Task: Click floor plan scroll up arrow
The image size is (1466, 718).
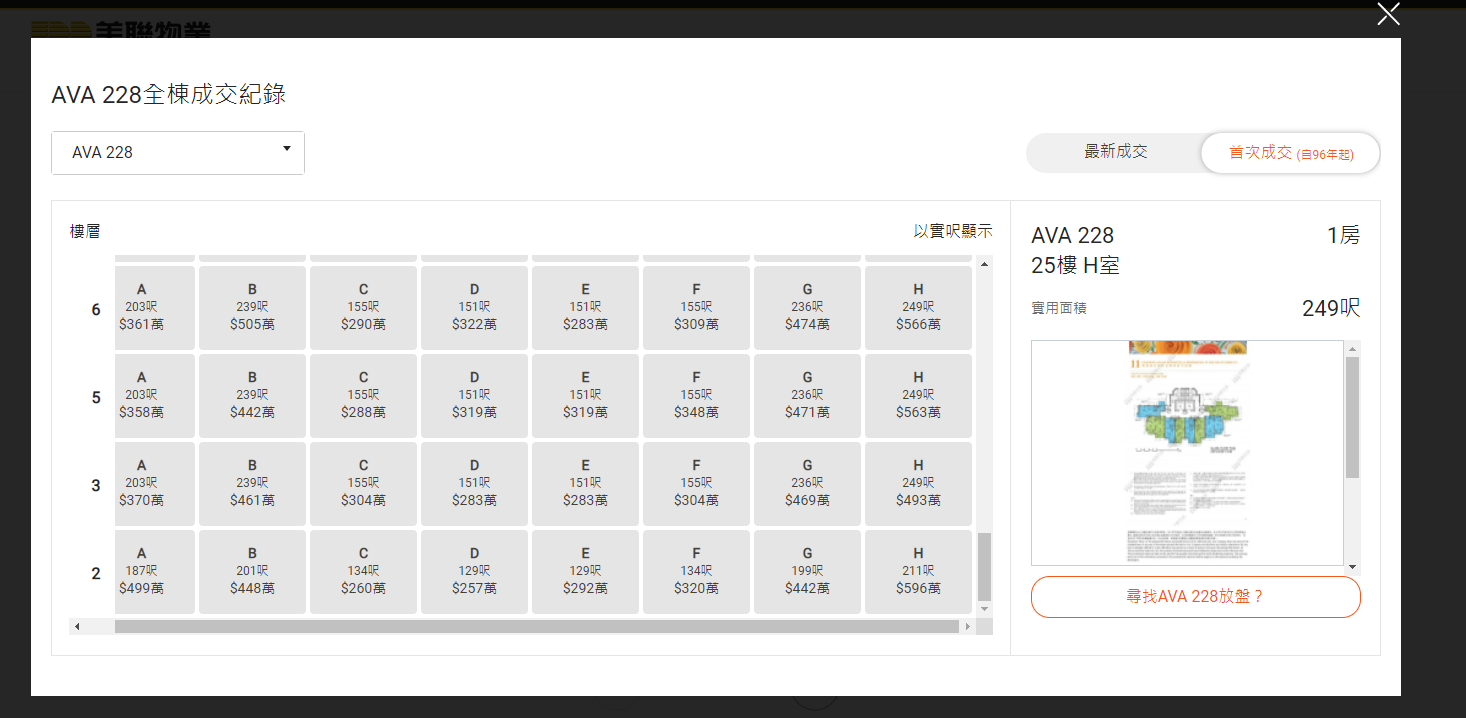Action: [1352, 349]
